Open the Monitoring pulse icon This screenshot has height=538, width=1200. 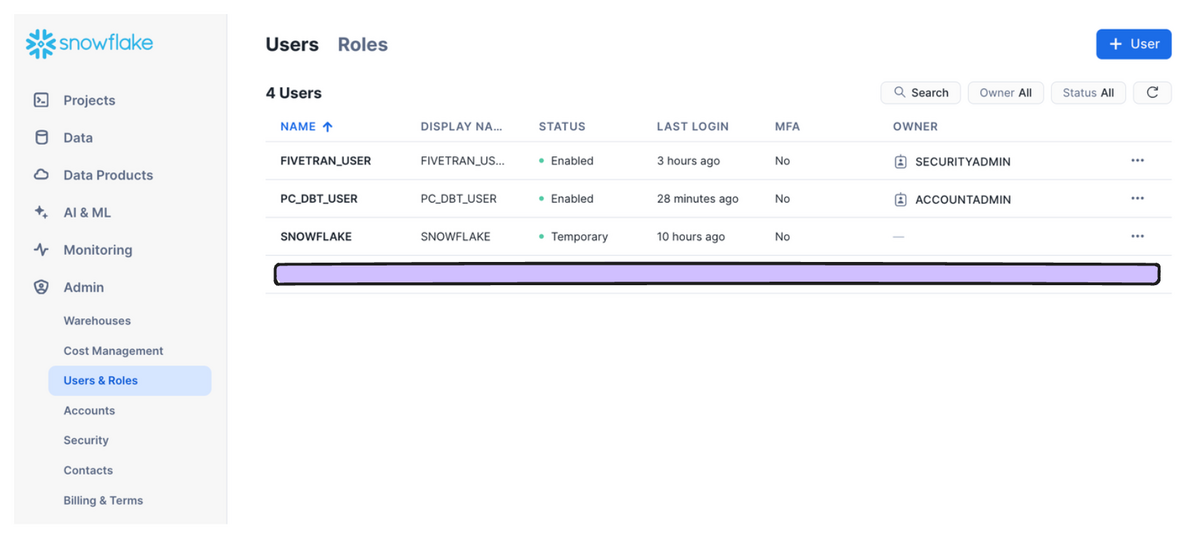[x=41, y=250]
